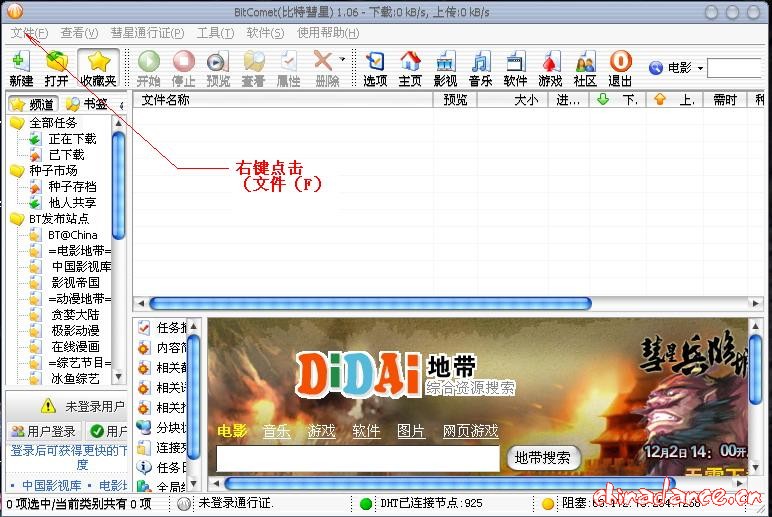Go to 主页 (Home) via the toolbar icon

click(410, 68)
